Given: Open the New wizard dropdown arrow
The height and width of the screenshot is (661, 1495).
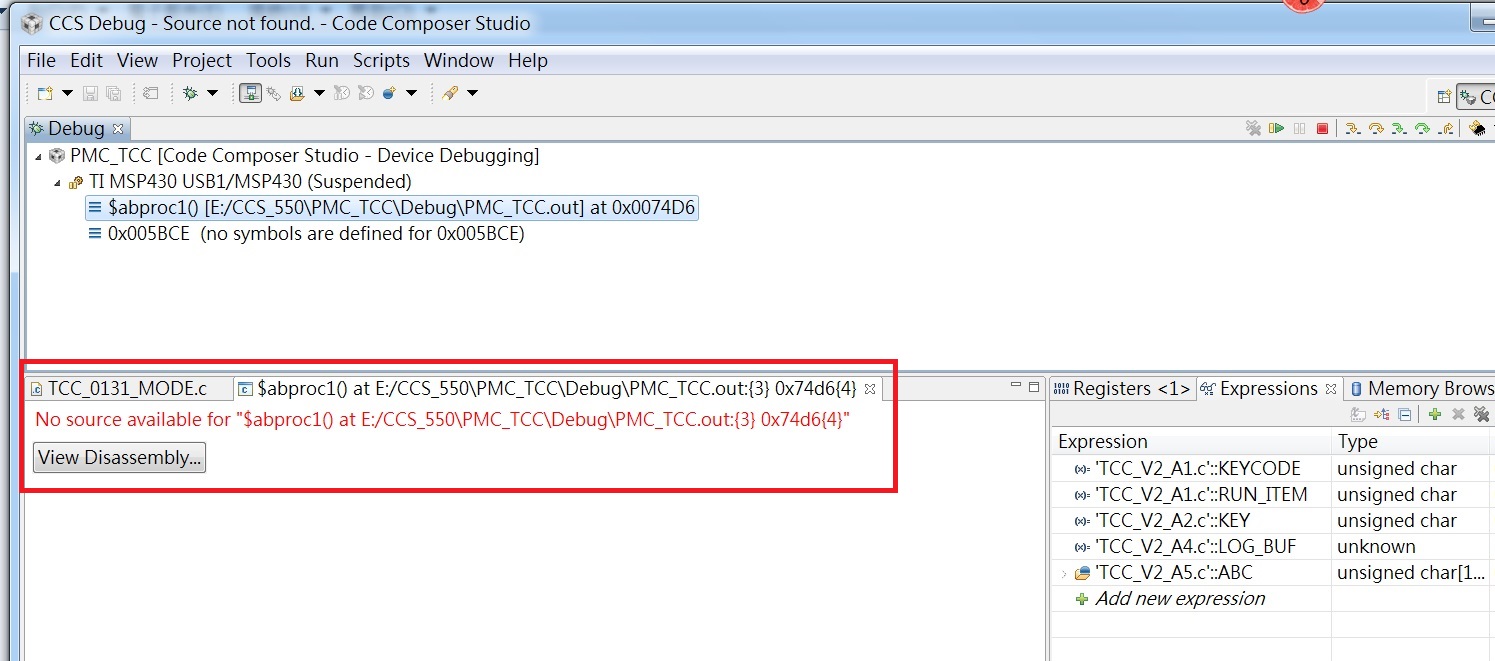Looking at the screenshot, I should point(67,93).
